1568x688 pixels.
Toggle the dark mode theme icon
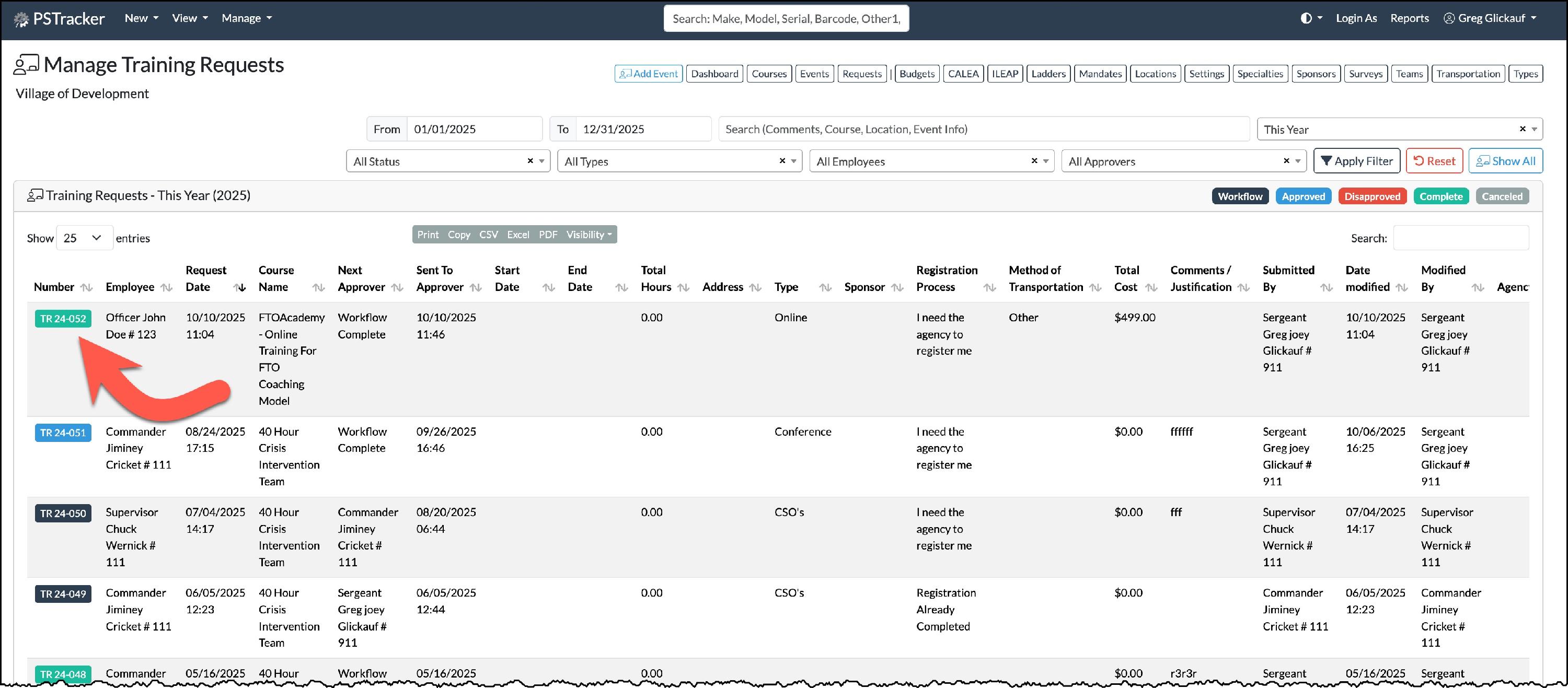tap(1306, 18)
